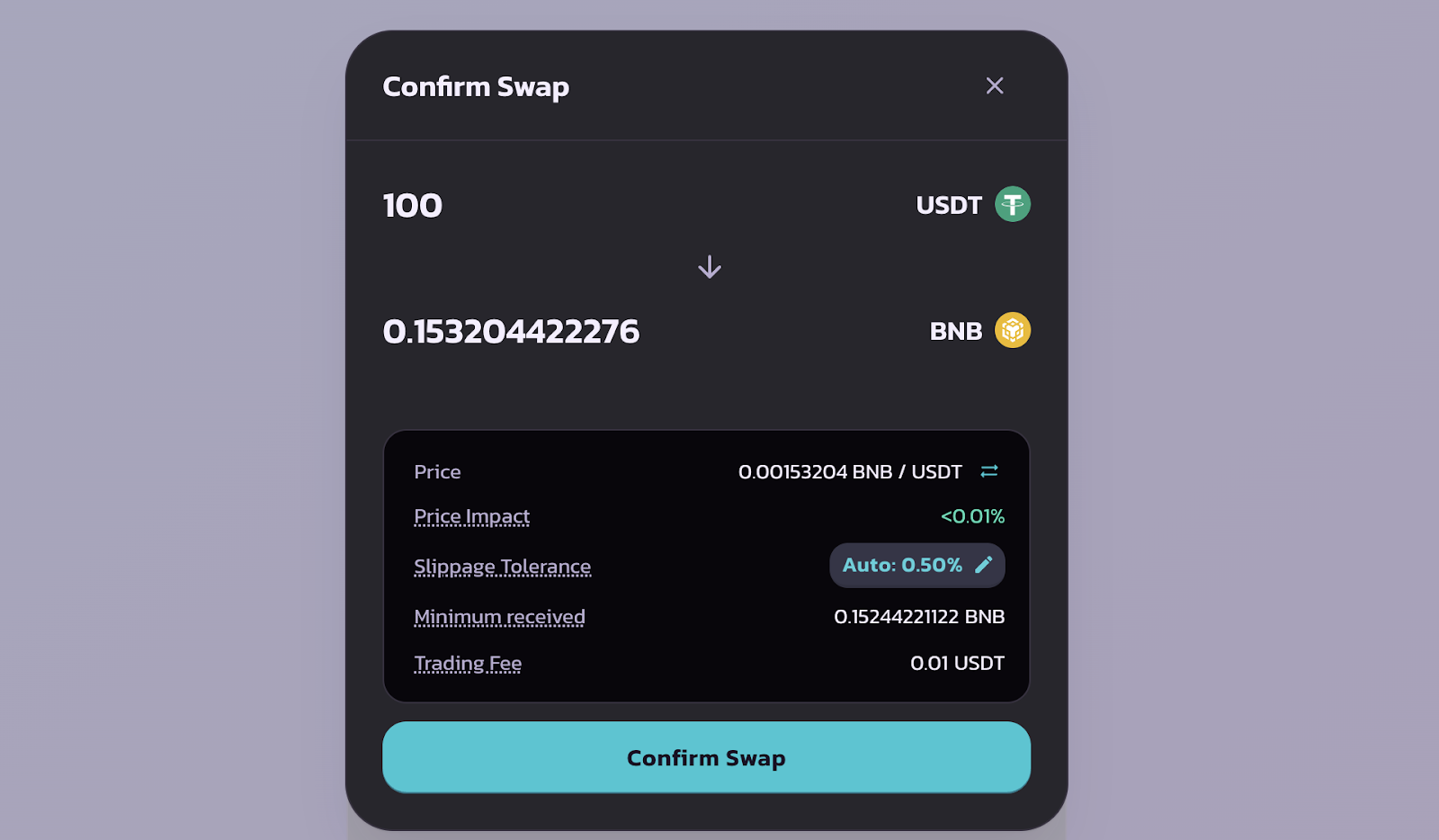Click the 0.15244221122 BNB minimum value
This screenshot has width=1439, height=840.
point(919,617)
